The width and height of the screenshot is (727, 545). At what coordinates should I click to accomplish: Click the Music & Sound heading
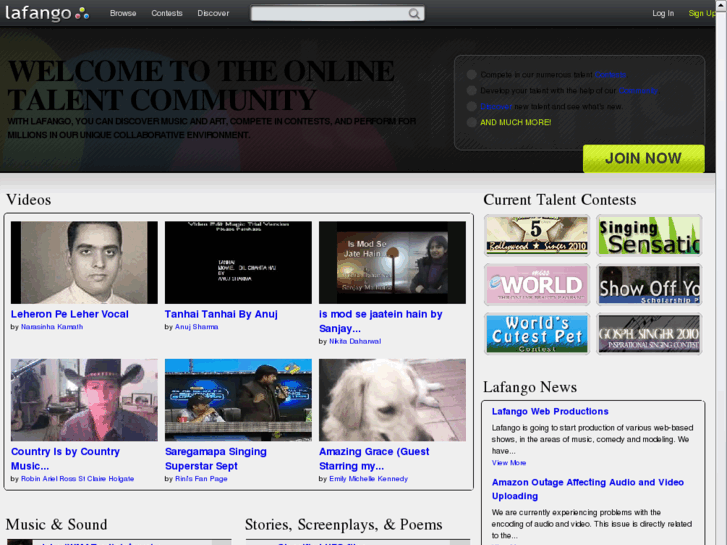(57, 525)
